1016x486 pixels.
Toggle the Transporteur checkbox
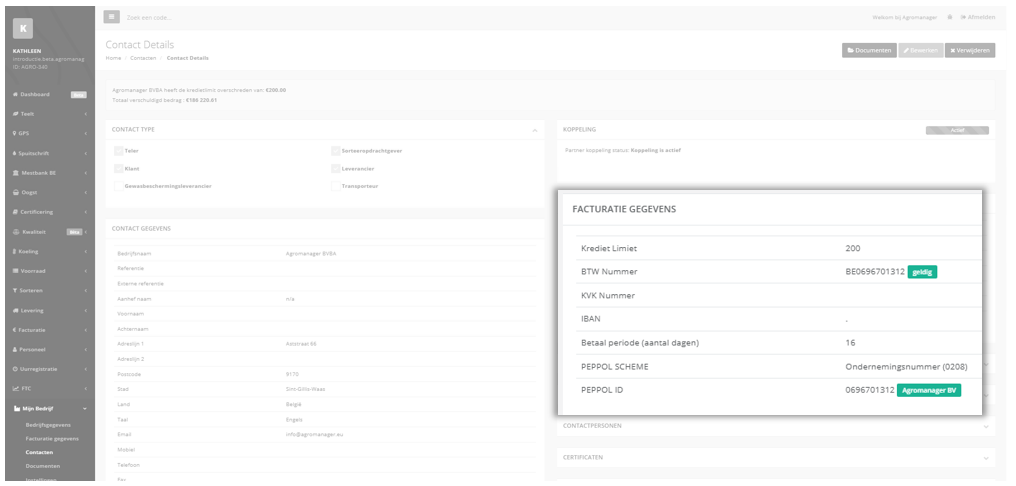[336, 186]
